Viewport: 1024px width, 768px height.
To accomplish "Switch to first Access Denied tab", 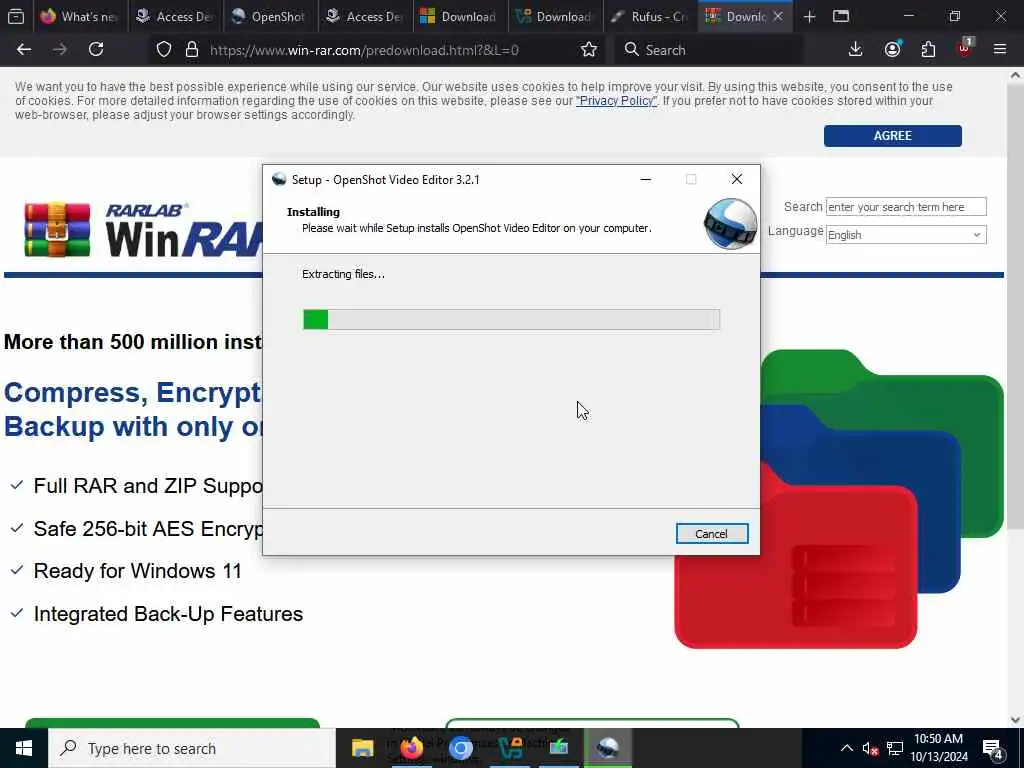I will coord(175,16).
